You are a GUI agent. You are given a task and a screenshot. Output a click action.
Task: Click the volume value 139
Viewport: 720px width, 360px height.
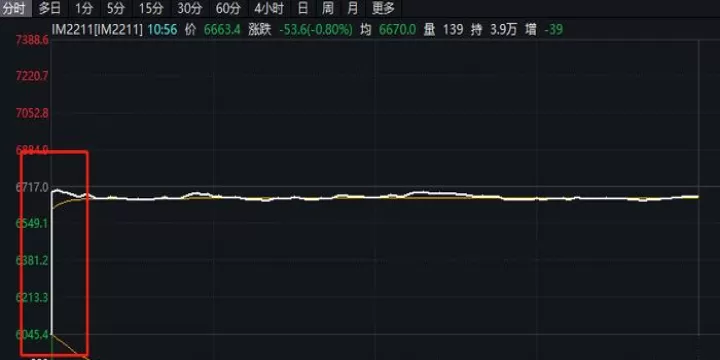453,30
